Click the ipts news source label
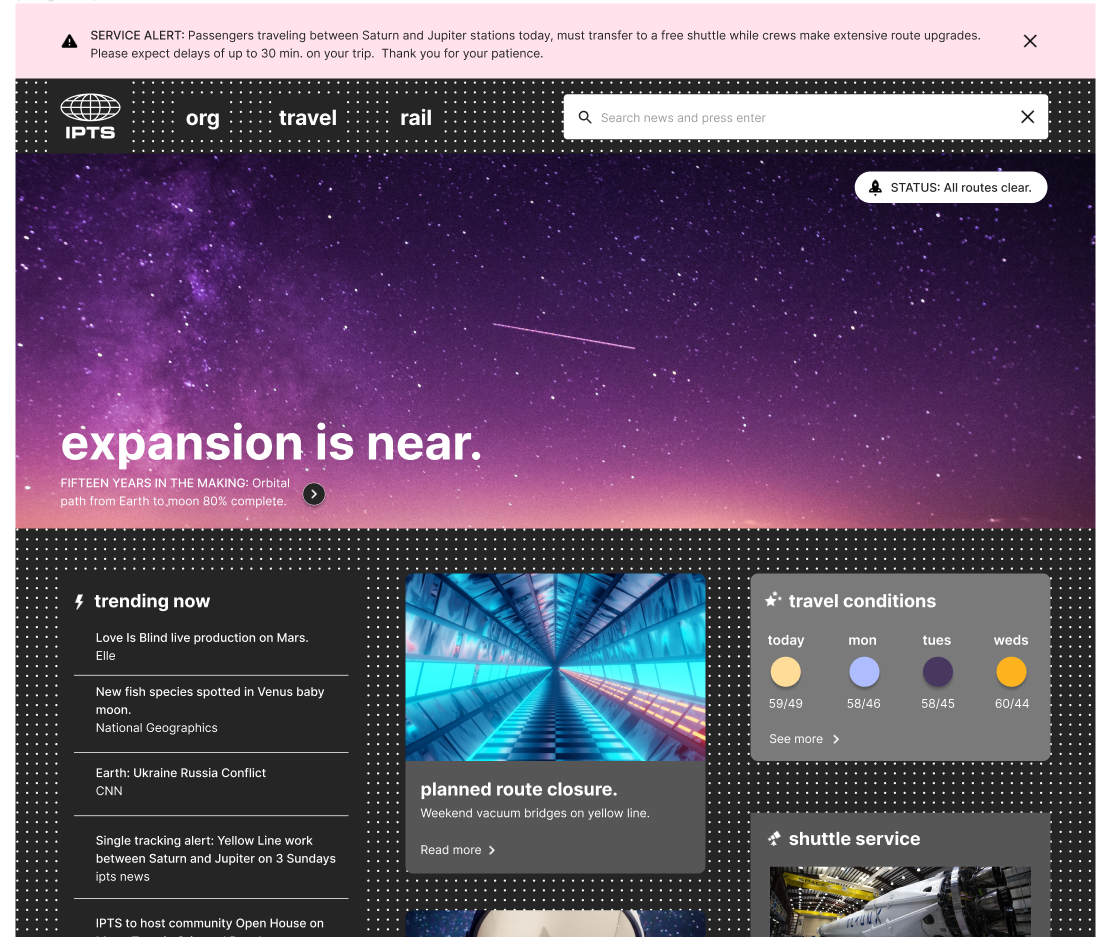The image size is (1117, 937). tap(123, 876)
